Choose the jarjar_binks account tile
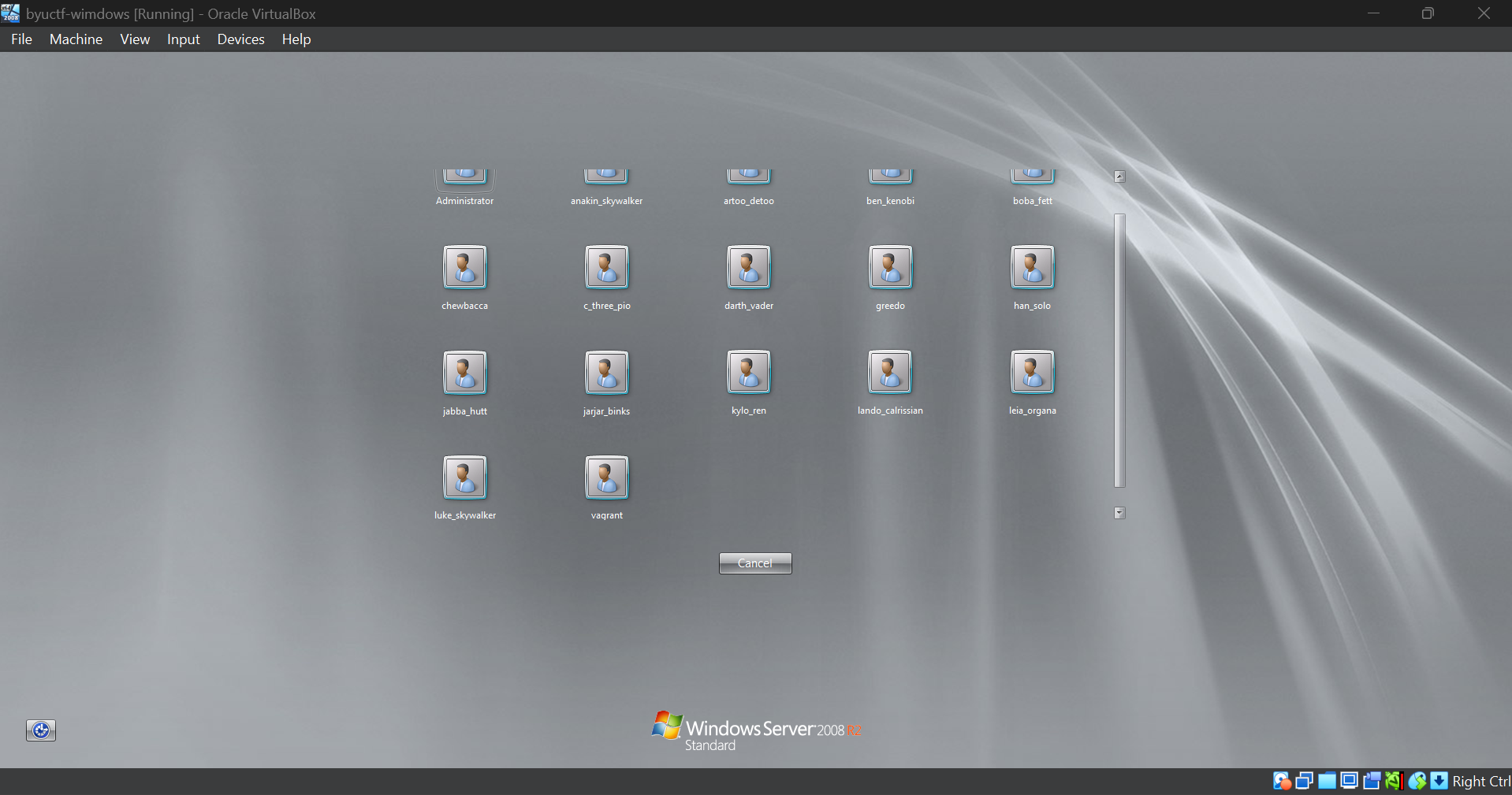1512x795 pixels. tap(607, 382)
